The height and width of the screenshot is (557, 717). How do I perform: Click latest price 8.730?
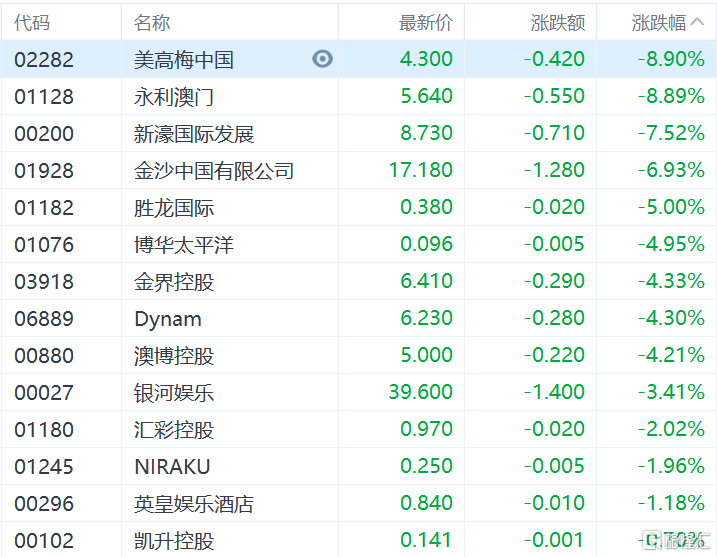tap(426, 133)
